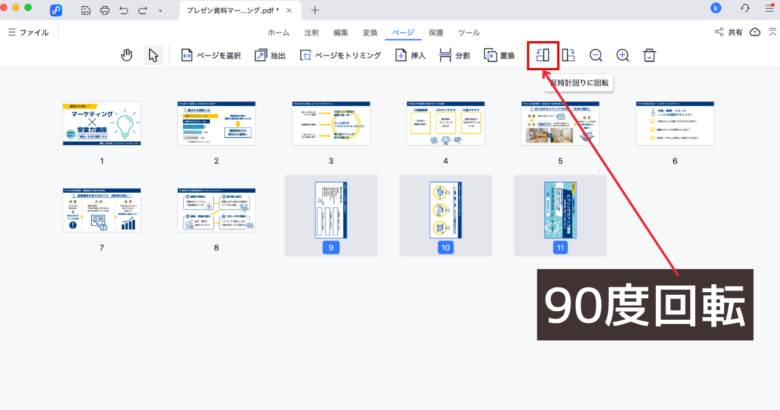
Task: Zoom out the page thumbnails
Action: (596, 55)
